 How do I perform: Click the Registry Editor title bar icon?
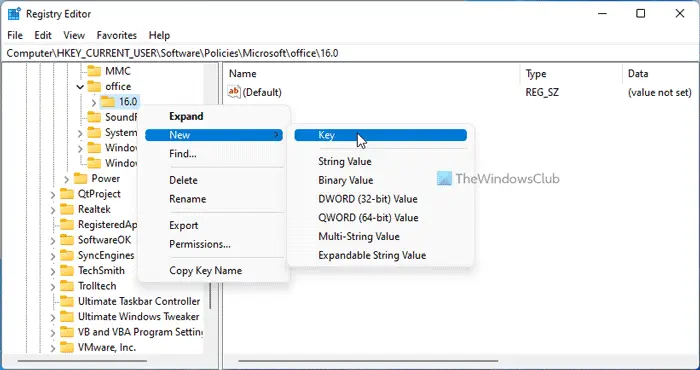14,14
